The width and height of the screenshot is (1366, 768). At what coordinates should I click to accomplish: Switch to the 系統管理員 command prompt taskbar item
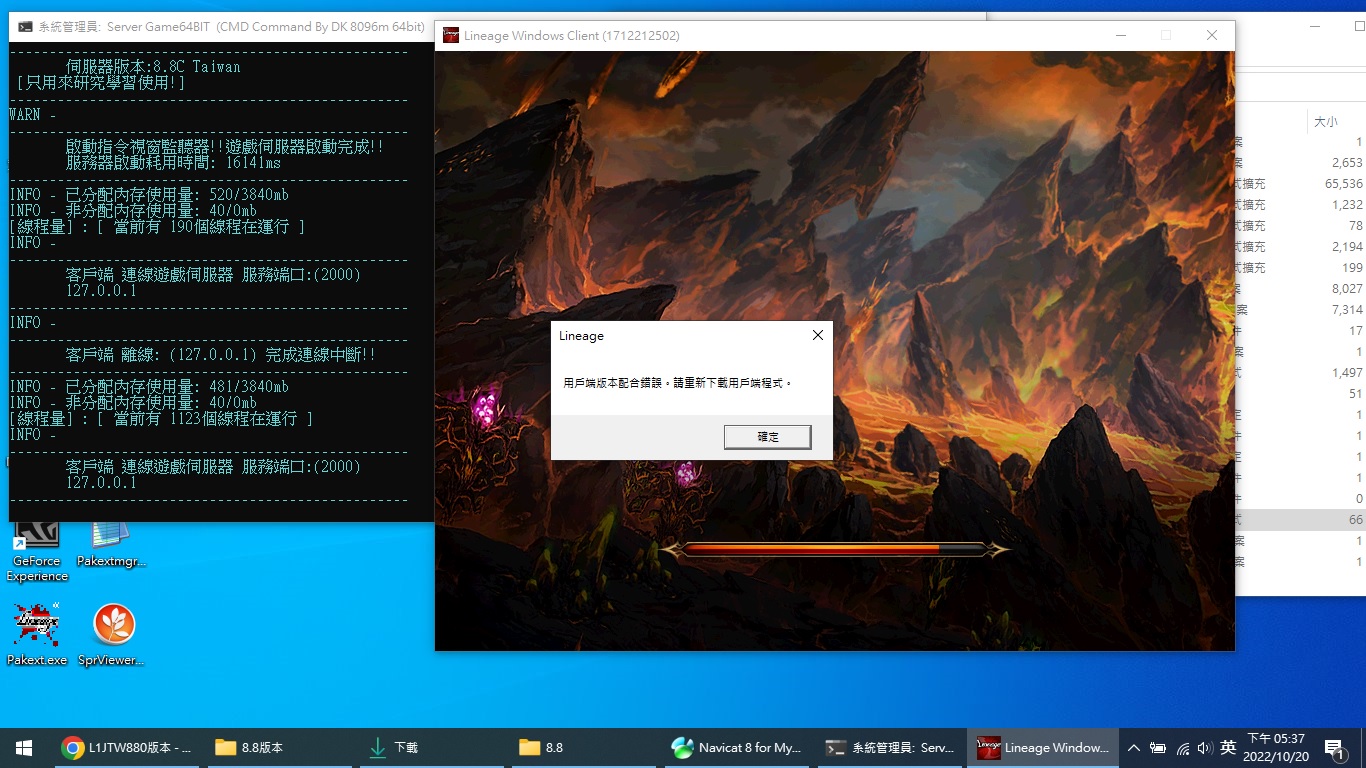(x=888, y=748)
